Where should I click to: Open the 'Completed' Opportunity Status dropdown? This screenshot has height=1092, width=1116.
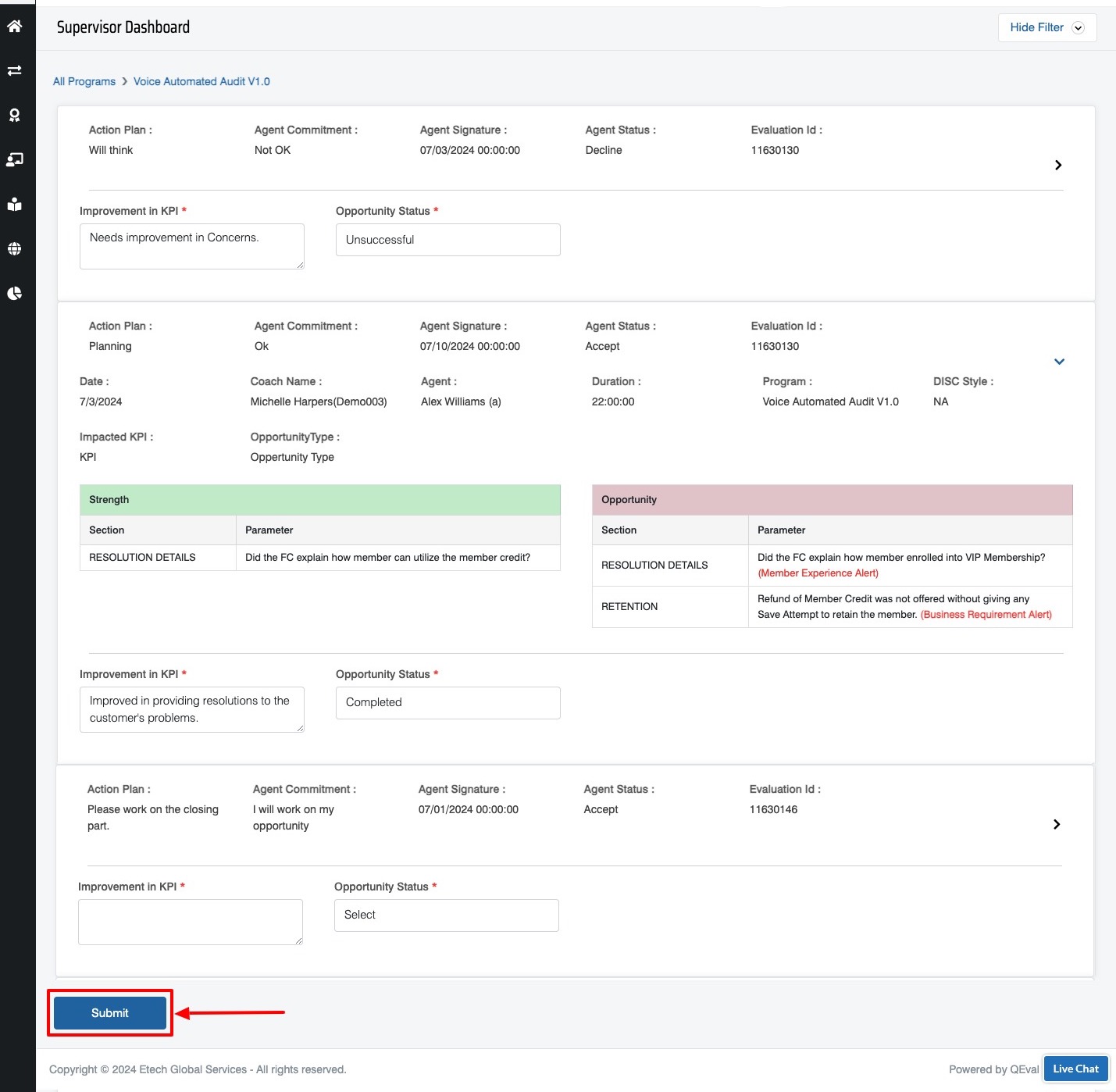(x=447, y=703)
